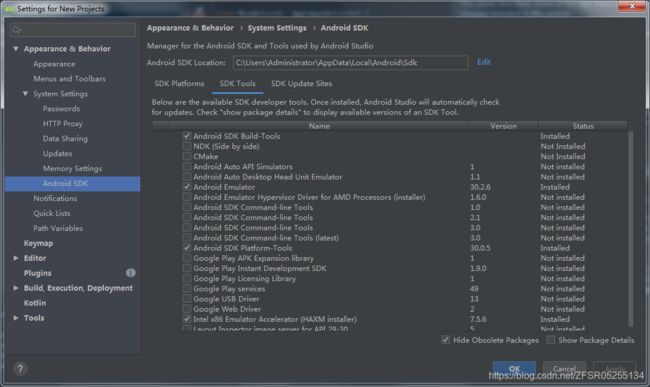Select Passwords under System Settings
650x387 pixels.
tap(61, 109)
